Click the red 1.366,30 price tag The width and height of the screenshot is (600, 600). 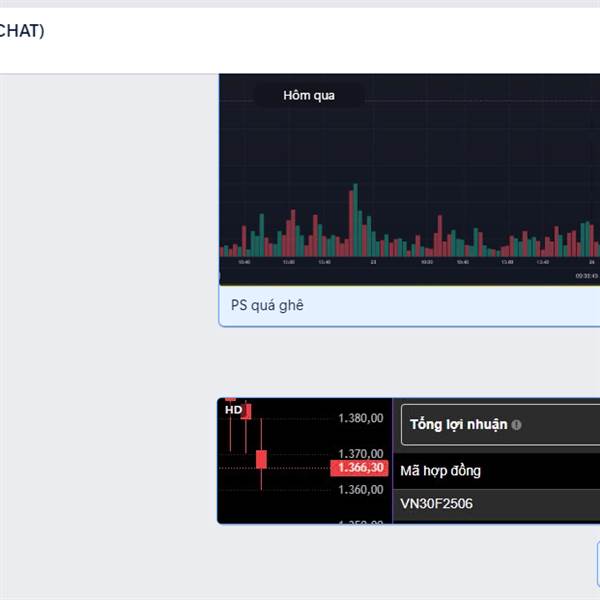point(359,468)
